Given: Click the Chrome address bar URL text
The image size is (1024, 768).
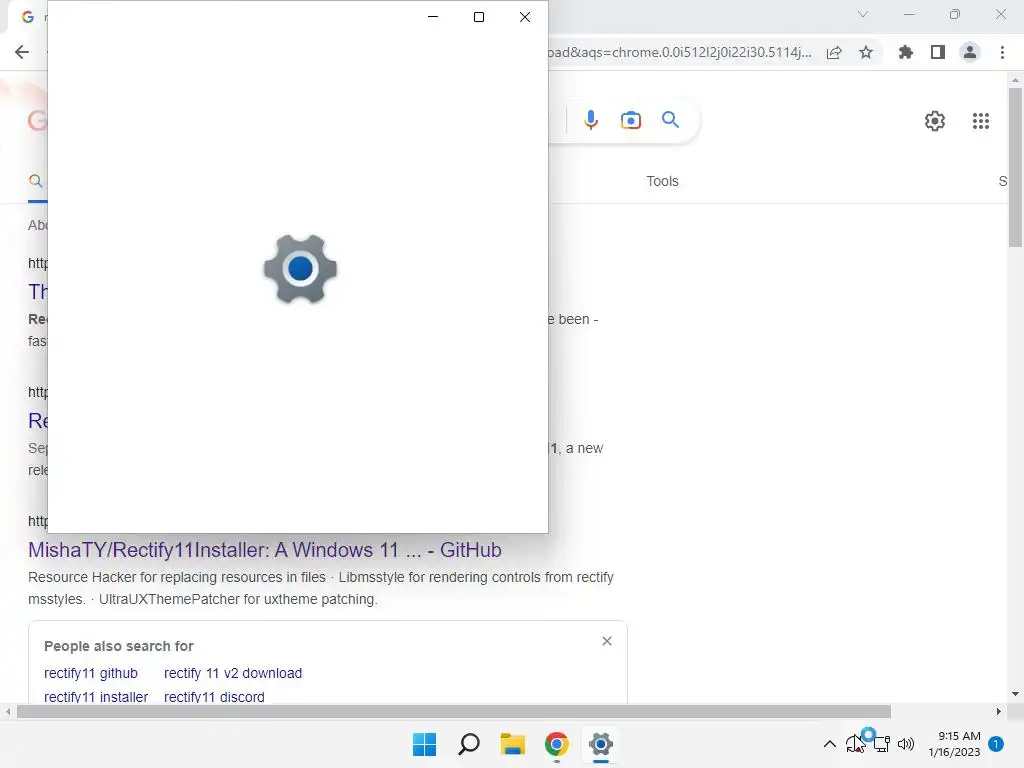Looking at the screenshot, I should [679, 52].
